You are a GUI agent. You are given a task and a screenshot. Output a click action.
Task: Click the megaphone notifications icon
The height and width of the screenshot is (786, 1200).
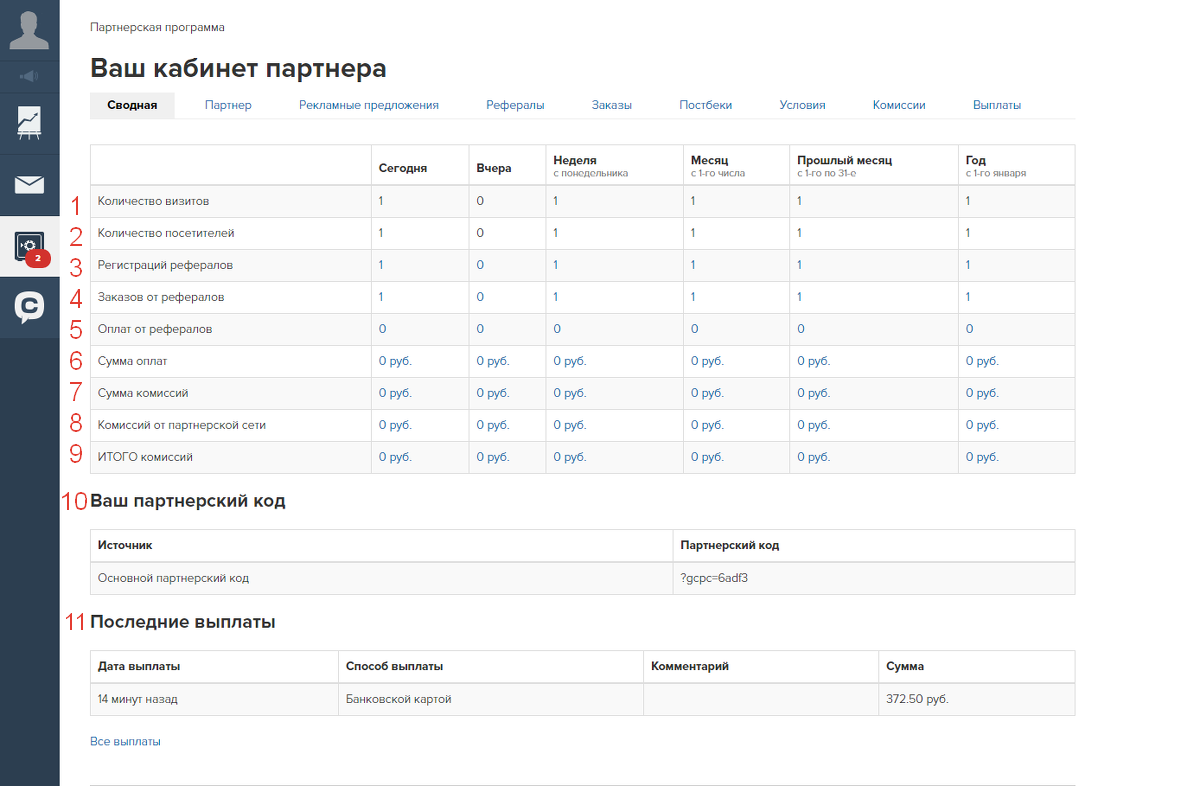[30, 76]
